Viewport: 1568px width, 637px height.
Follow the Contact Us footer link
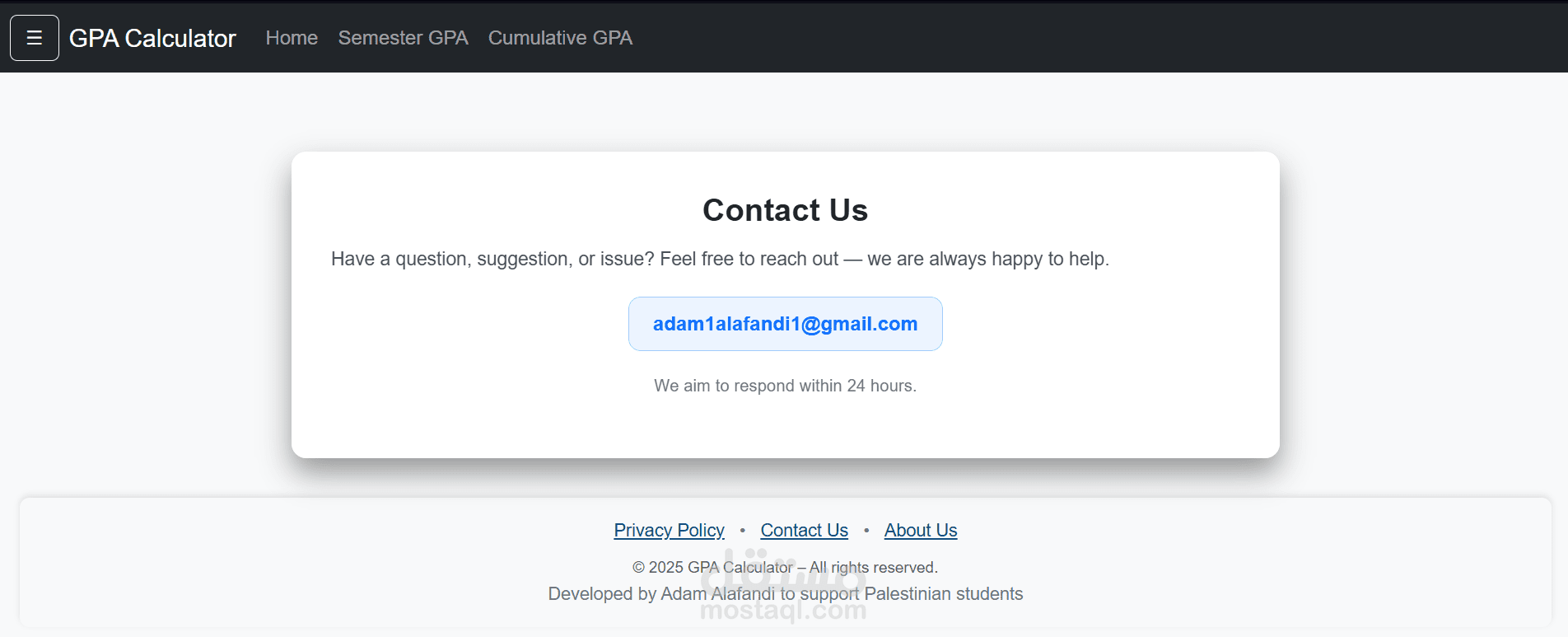pos(804,530)
